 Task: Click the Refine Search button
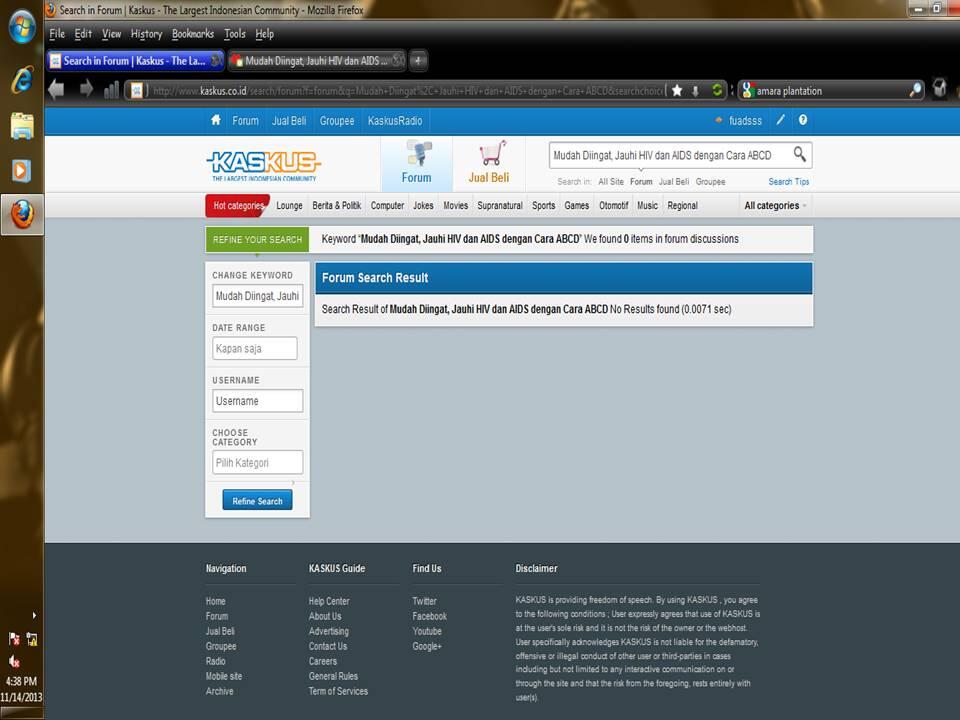pyautogui.click(x=257, y=501)
